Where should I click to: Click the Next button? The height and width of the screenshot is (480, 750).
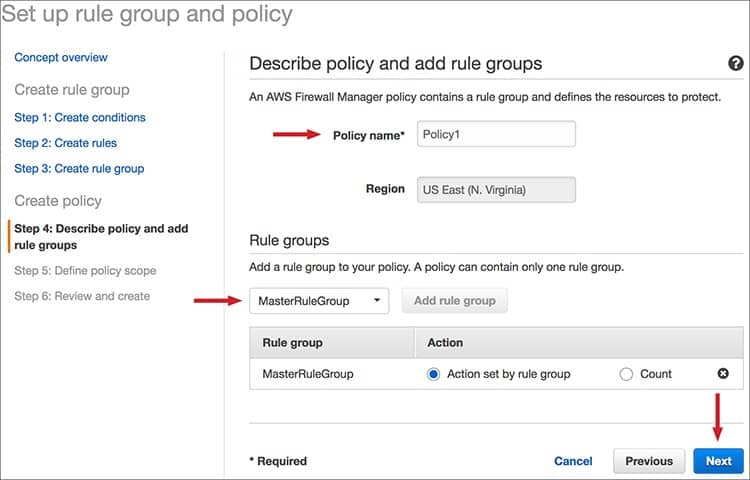click(718, 461)
